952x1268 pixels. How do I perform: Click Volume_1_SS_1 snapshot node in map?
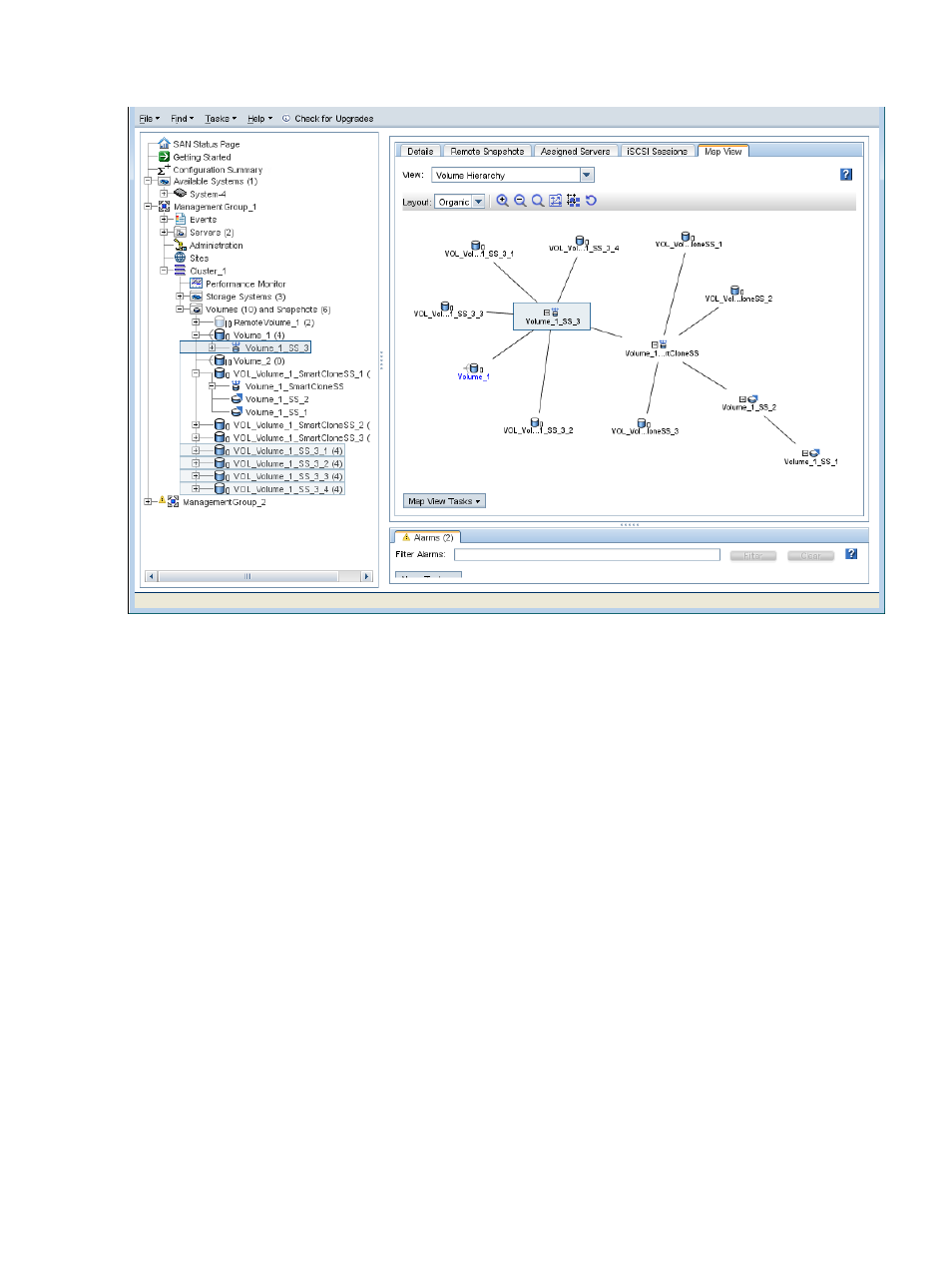810,457
